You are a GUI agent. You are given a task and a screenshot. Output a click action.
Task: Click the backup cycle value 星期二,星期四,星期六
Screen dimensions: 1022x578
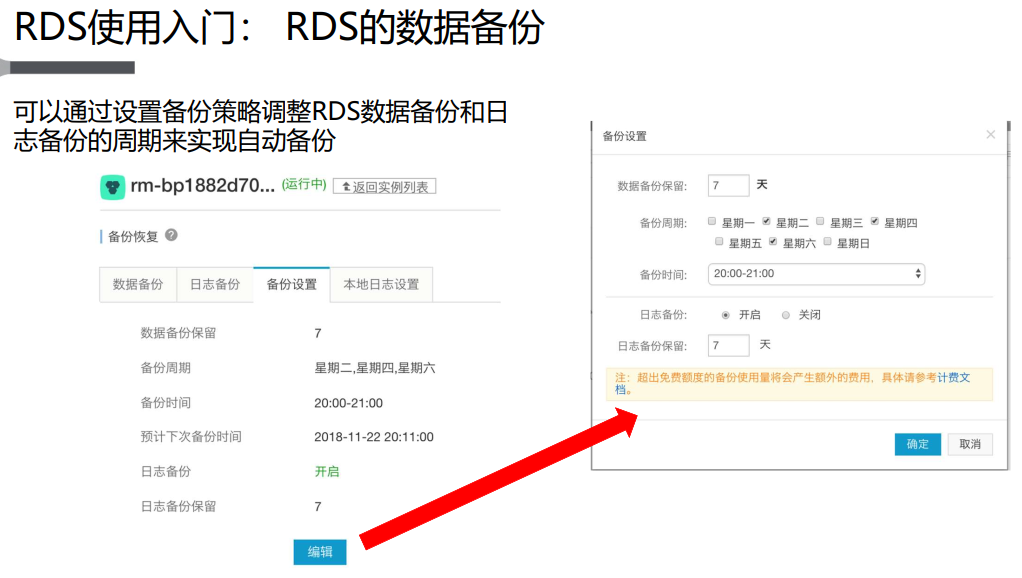375,368
